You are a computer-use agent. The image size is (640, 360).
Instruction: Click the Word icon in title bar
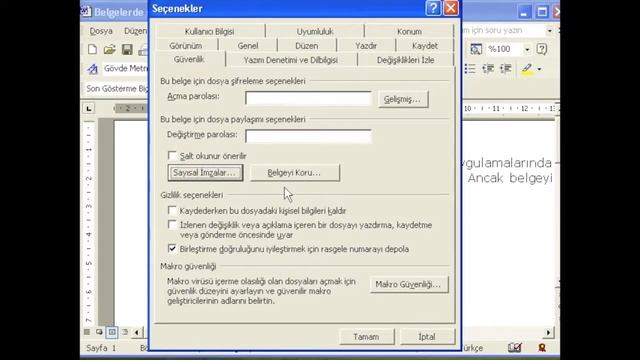pos(86,11)
